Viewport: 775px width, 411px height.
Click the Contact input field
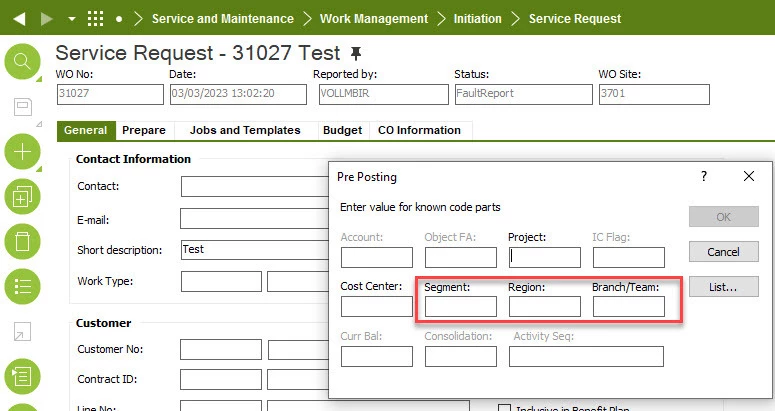pos(255,187)
